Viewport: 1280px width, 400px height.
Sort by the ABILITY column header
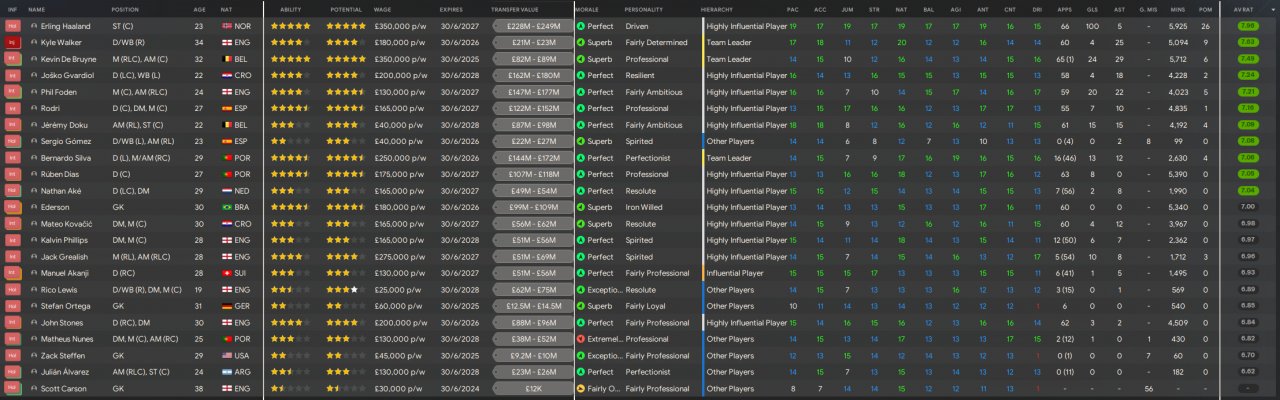click(x=291, y=8)
